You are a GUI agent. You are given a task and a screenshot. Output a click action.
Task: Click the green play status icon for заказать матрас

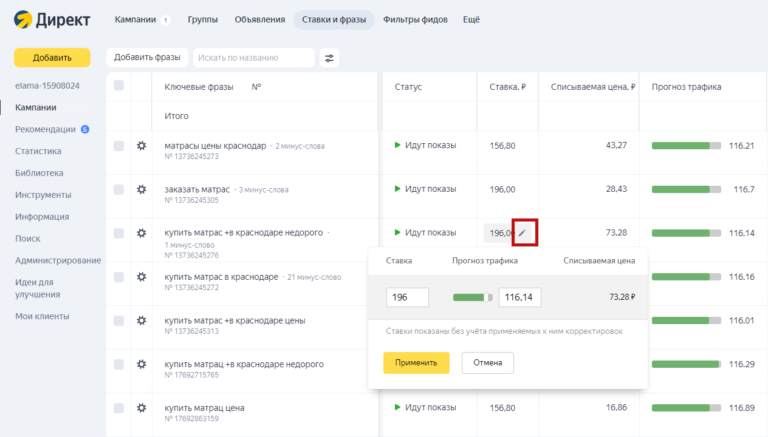coord(397,189)
